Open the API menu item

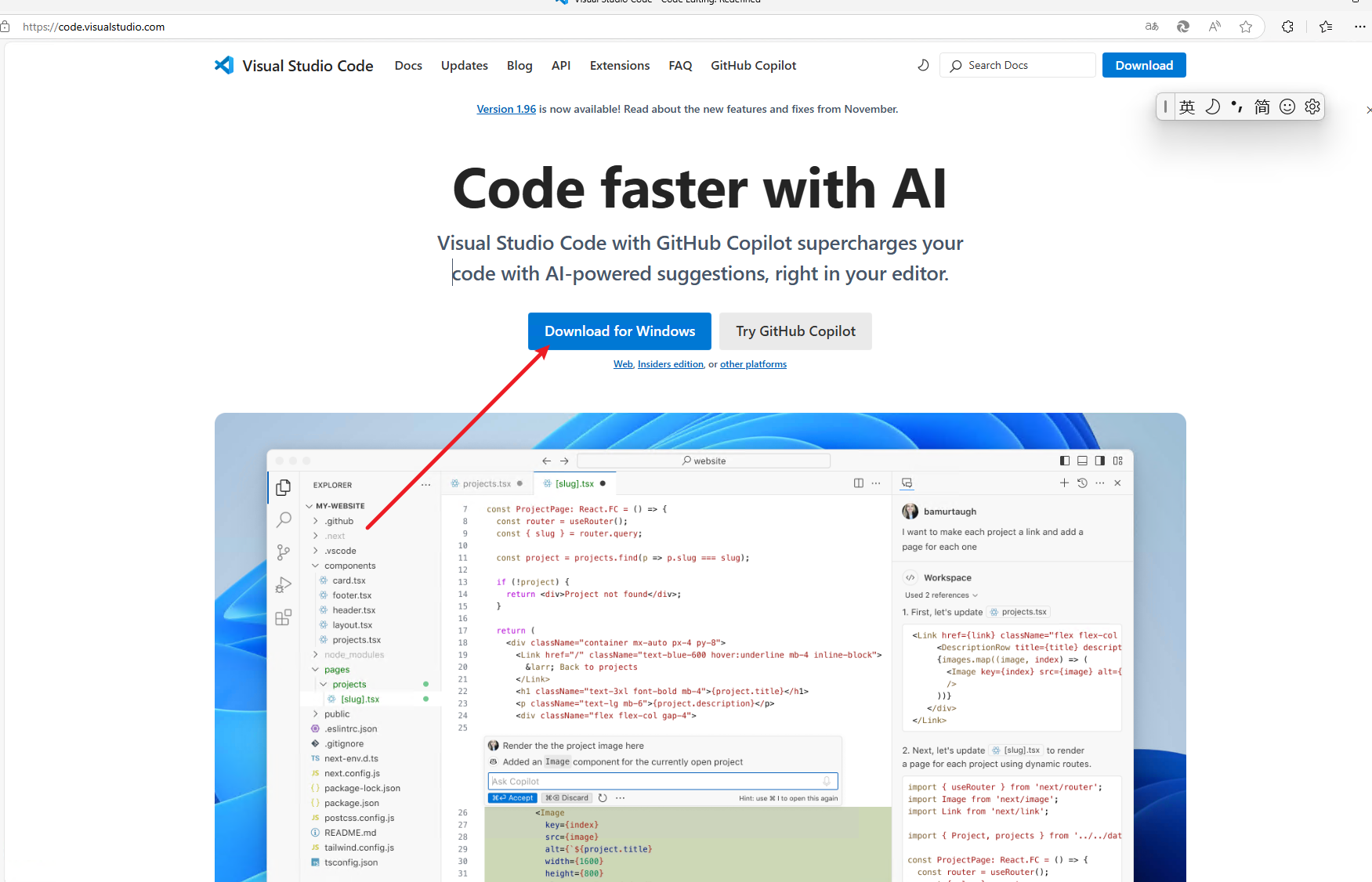pyautogui.click(x=561, y=66)
